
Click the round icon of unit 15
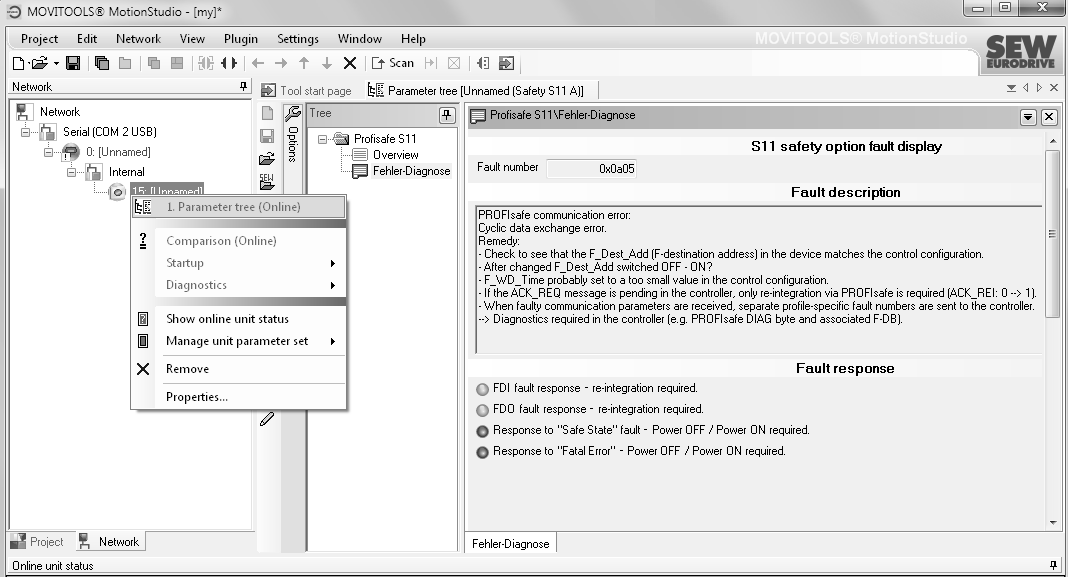(117, 192)
